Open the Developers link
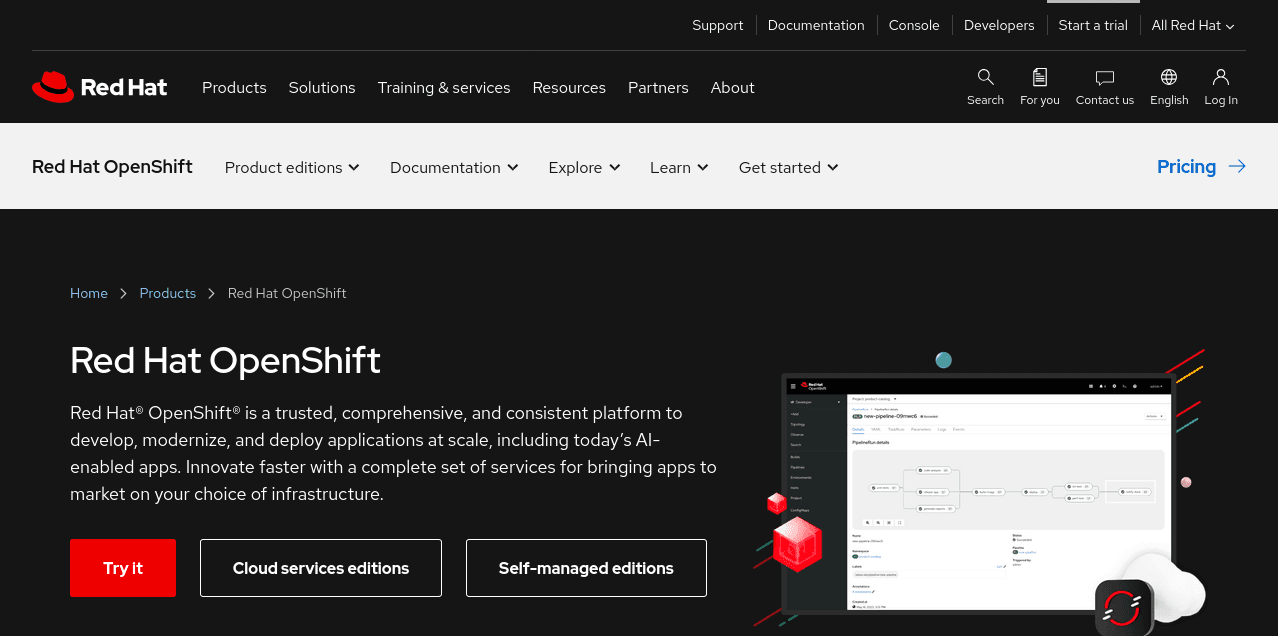This screenshot has height=636, width=1278. (999, 25)
